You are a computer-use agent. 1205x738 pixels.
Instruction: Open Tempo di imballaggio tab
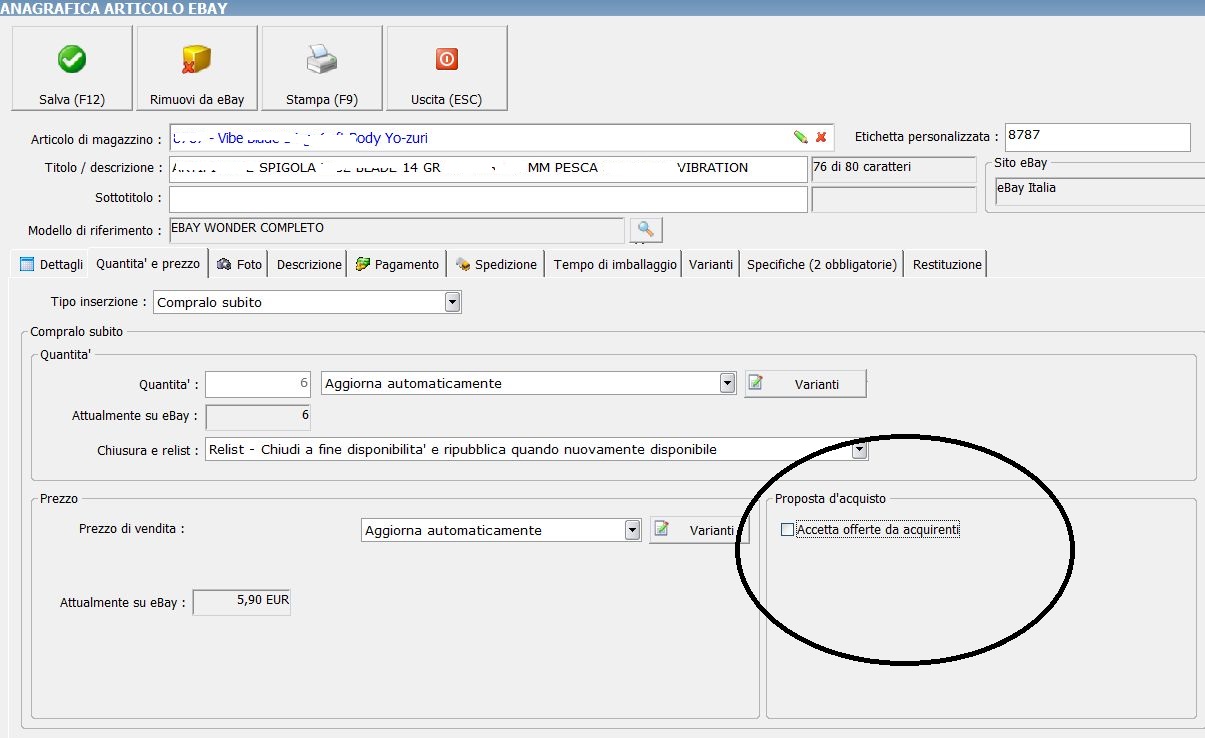615,264
